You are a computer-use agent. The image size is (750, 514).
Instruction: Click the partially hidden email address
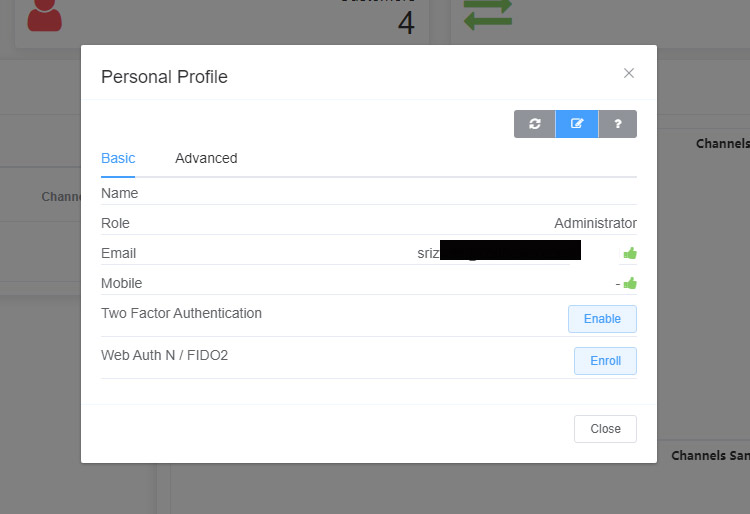(498, 253)
